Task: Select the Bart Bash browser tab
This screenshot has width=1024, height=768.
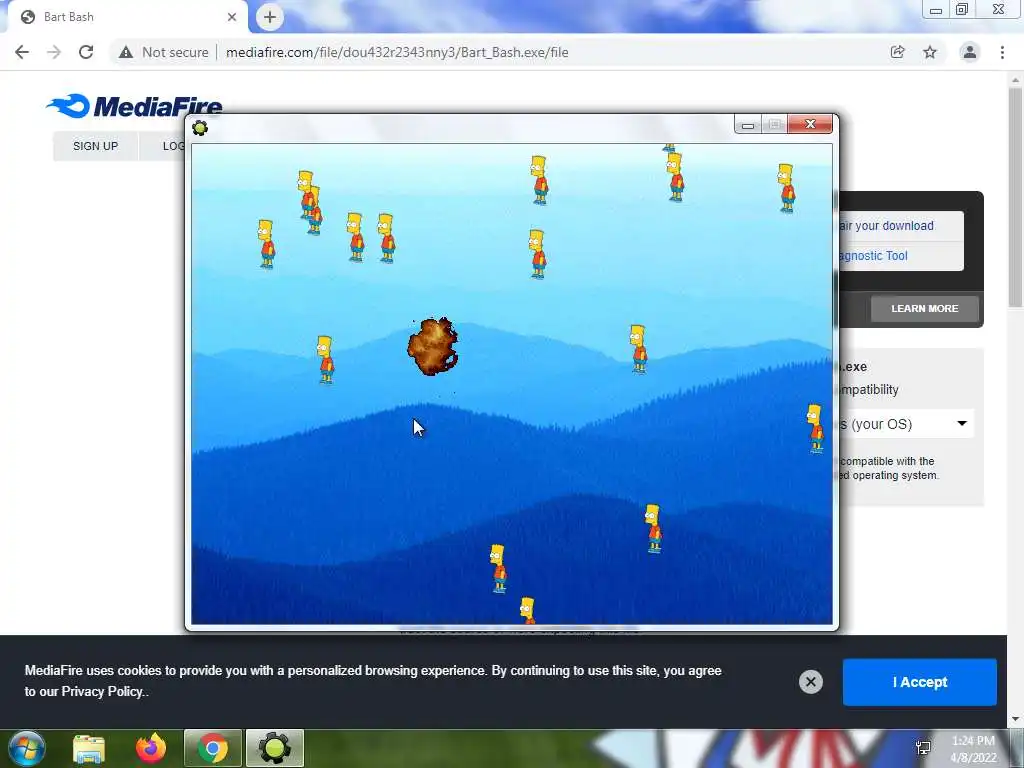Action: point(129,17)
